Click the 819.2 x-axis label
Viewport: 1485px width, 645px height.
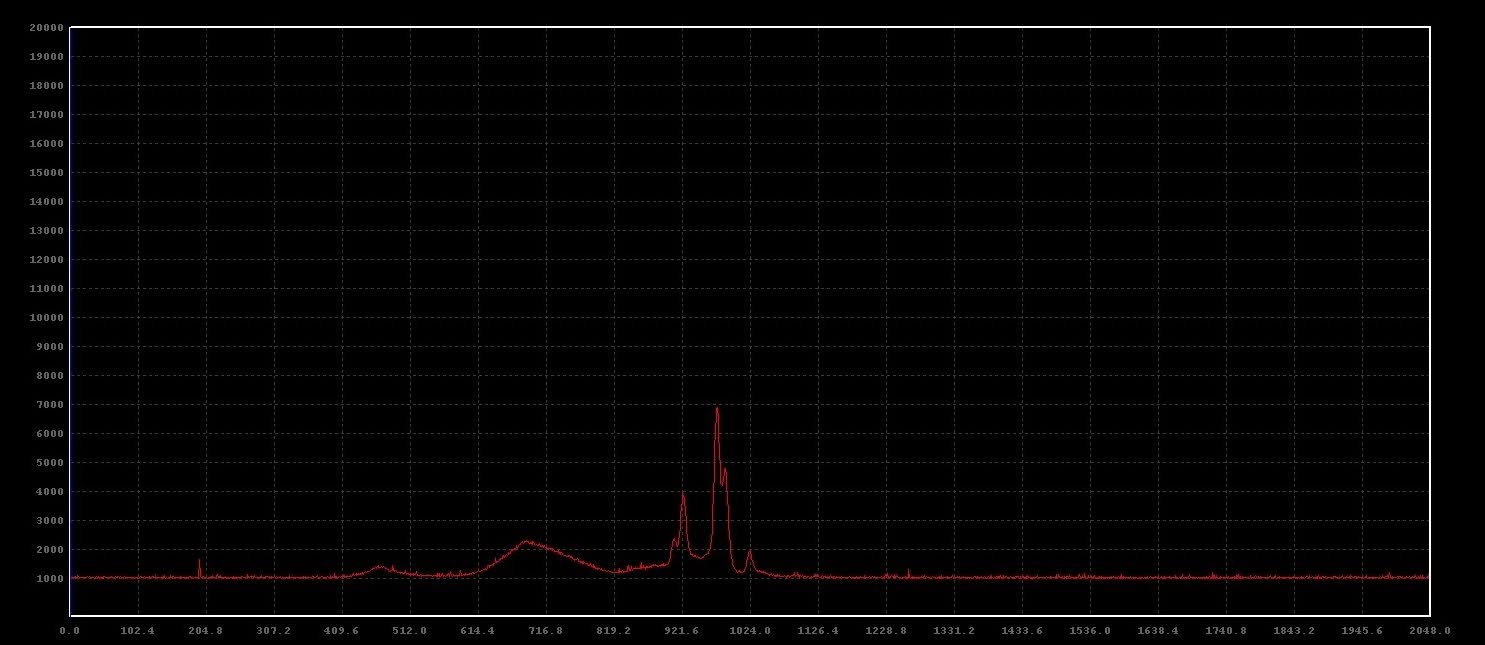click(x=614, y=631)
